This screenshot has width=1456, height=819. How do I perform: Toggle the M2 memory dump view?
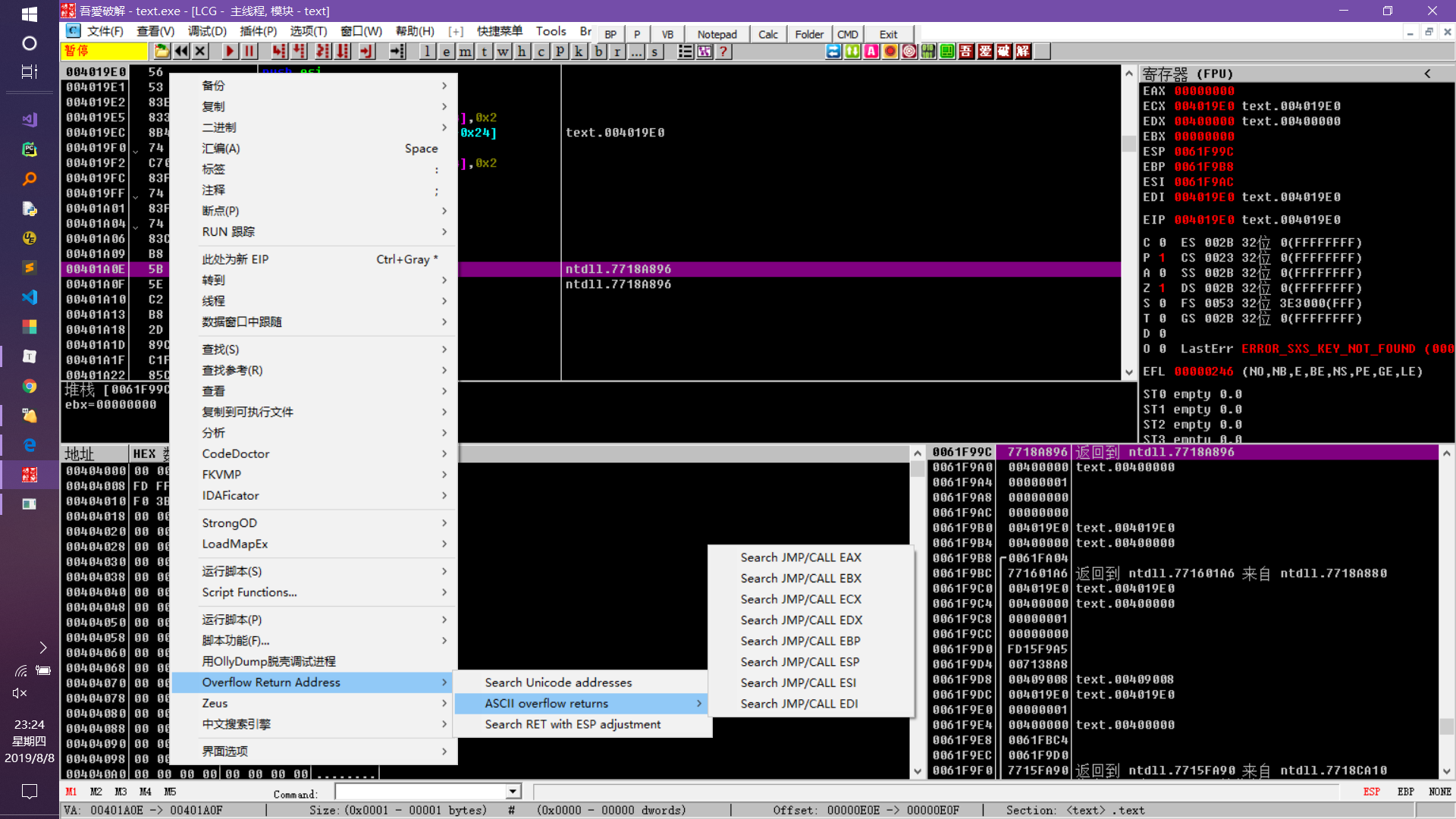[x=96, y=792]
